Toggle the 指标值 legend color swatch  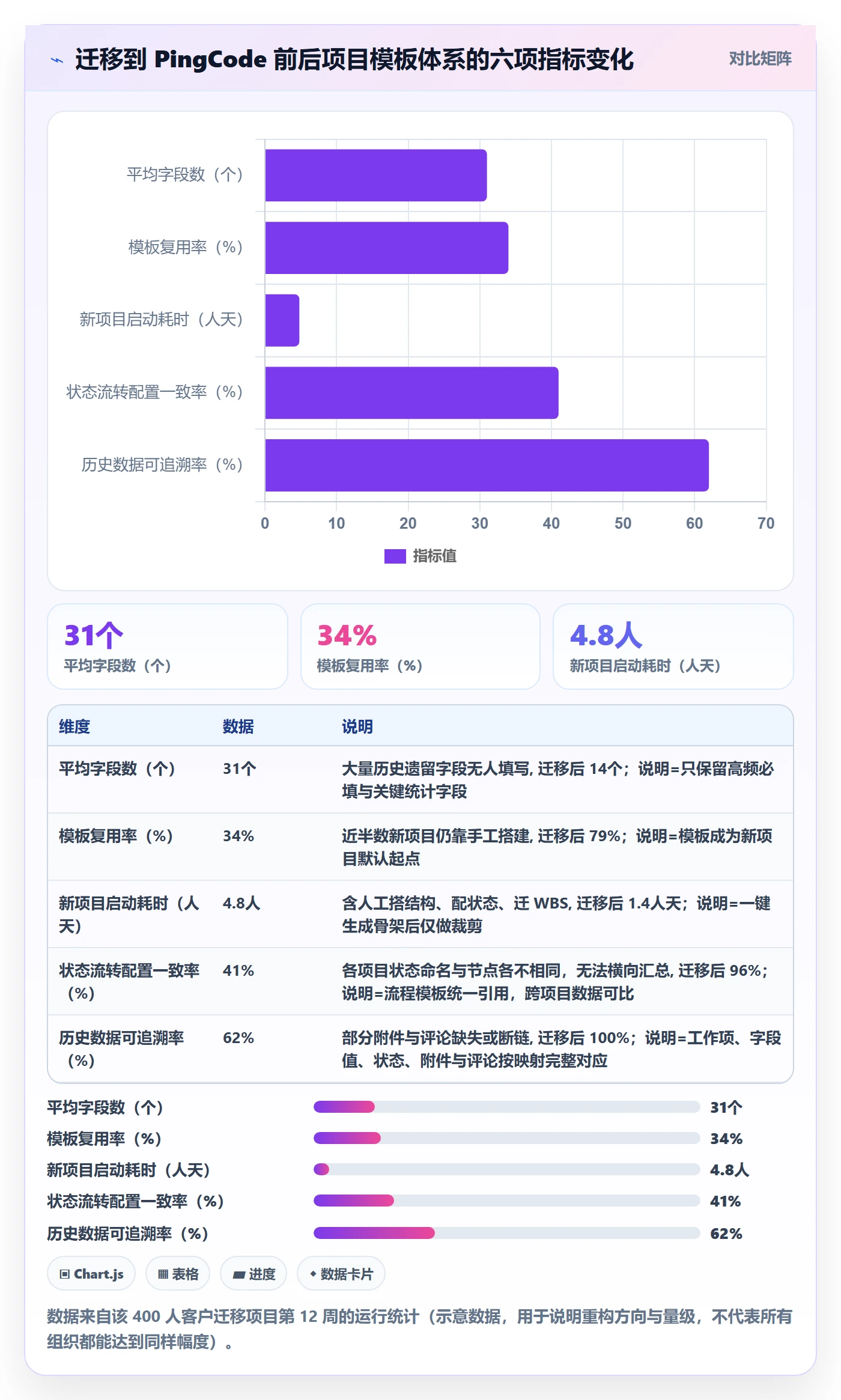pyautogui.click(x=395, y=556)
